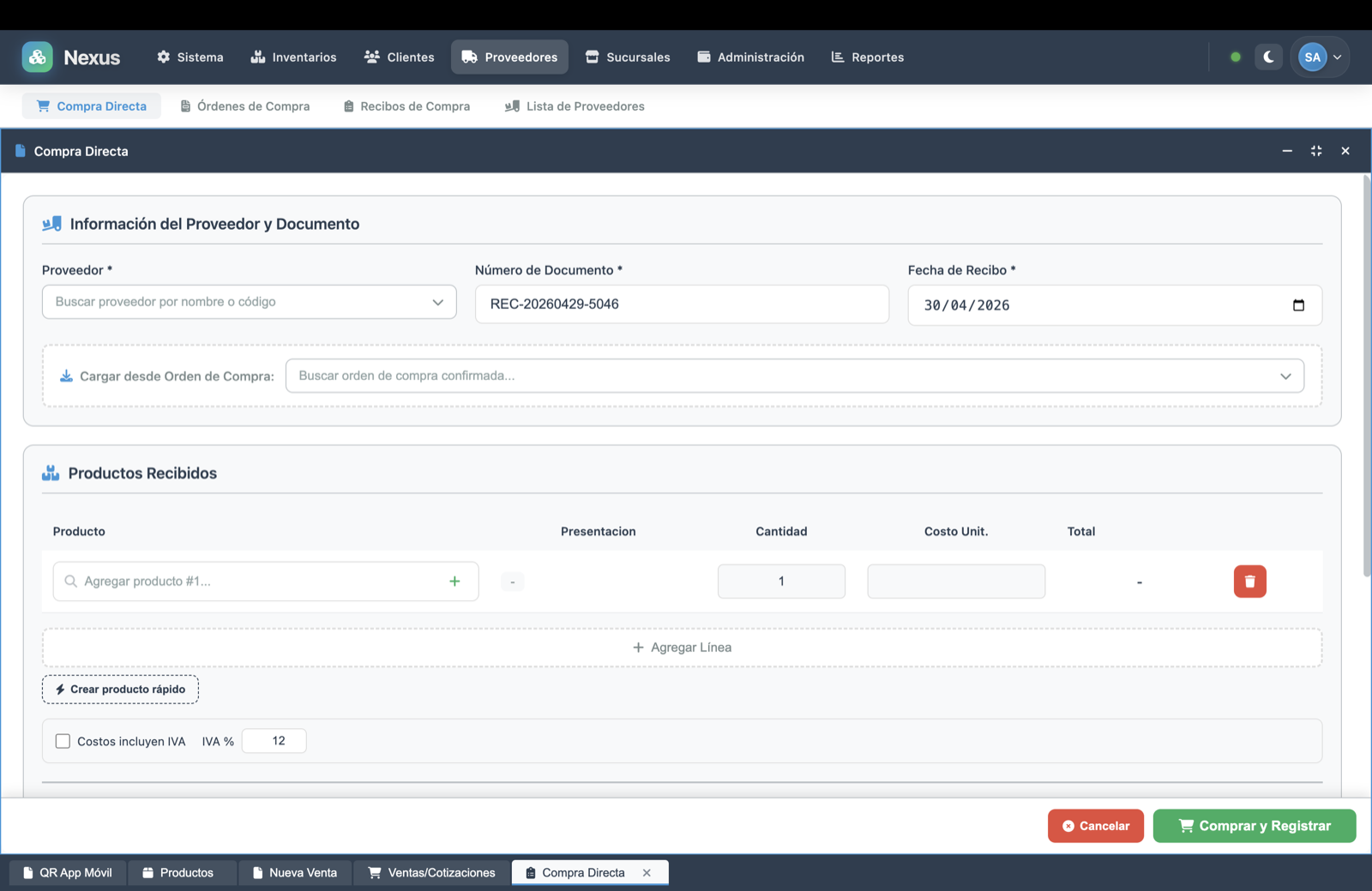Click the green status indicator dot
Screen dimensions: 1372x891
[x=1235, y=57]
